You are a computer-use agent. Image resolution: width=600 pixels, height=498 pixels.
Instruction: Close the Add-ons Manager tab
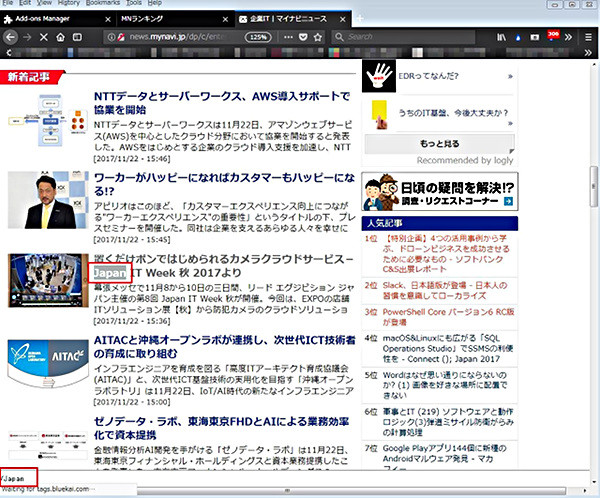pos(108,19)
